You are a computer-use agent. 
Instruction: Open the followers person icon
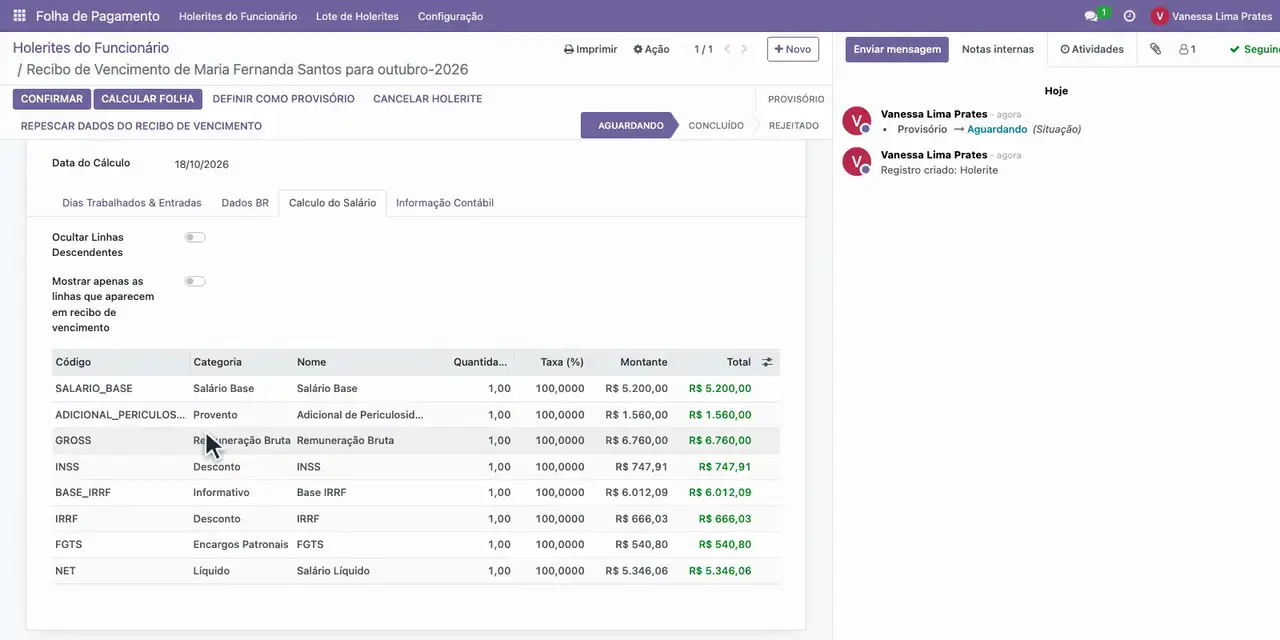1187,49
